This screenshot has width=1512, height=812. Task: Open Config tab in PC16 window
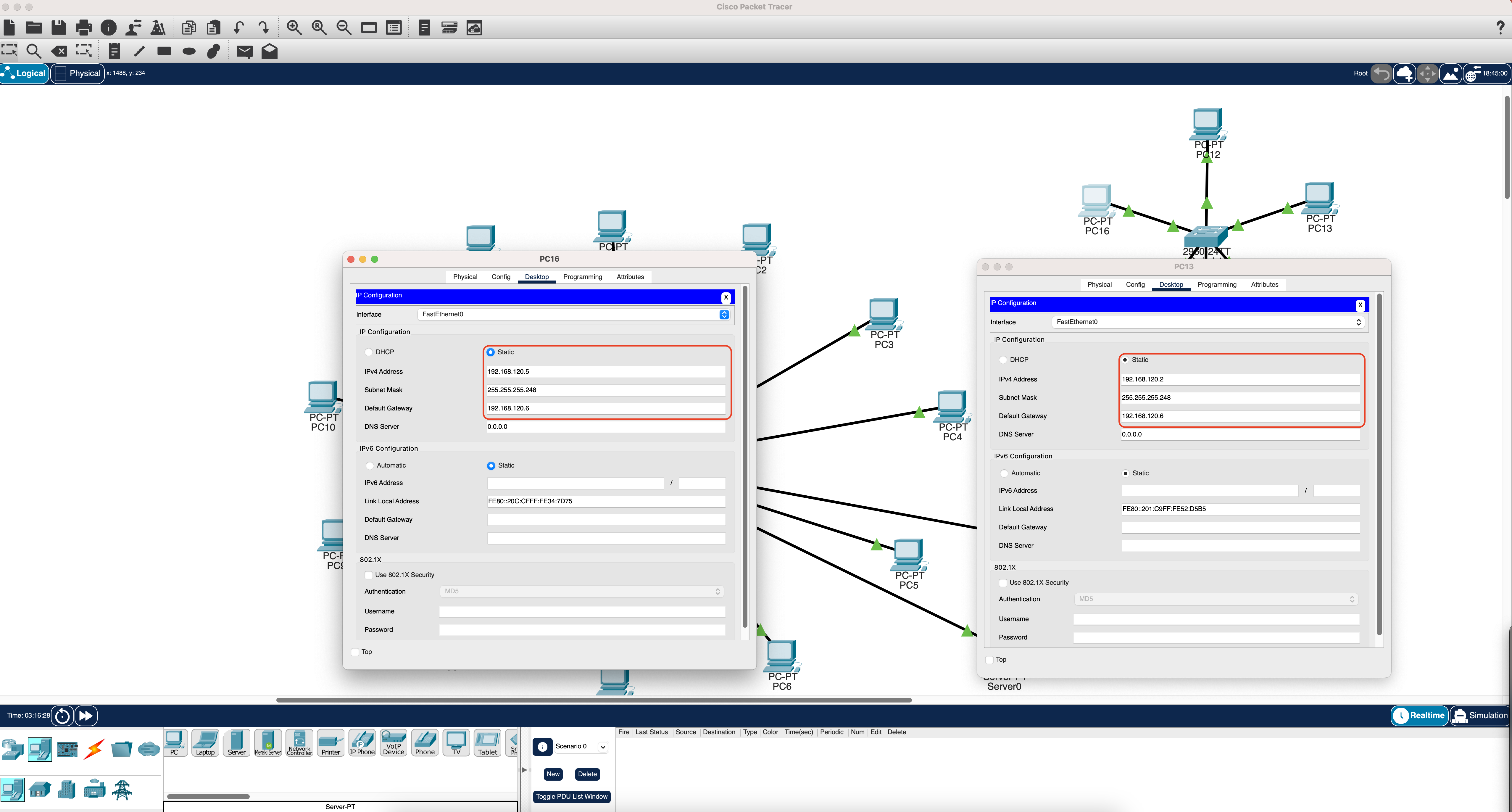point(501,277)
